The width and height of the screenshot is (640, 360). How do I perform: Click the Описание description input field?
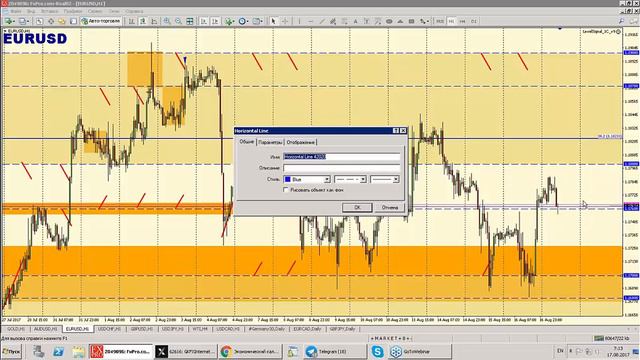click(342, 168)
